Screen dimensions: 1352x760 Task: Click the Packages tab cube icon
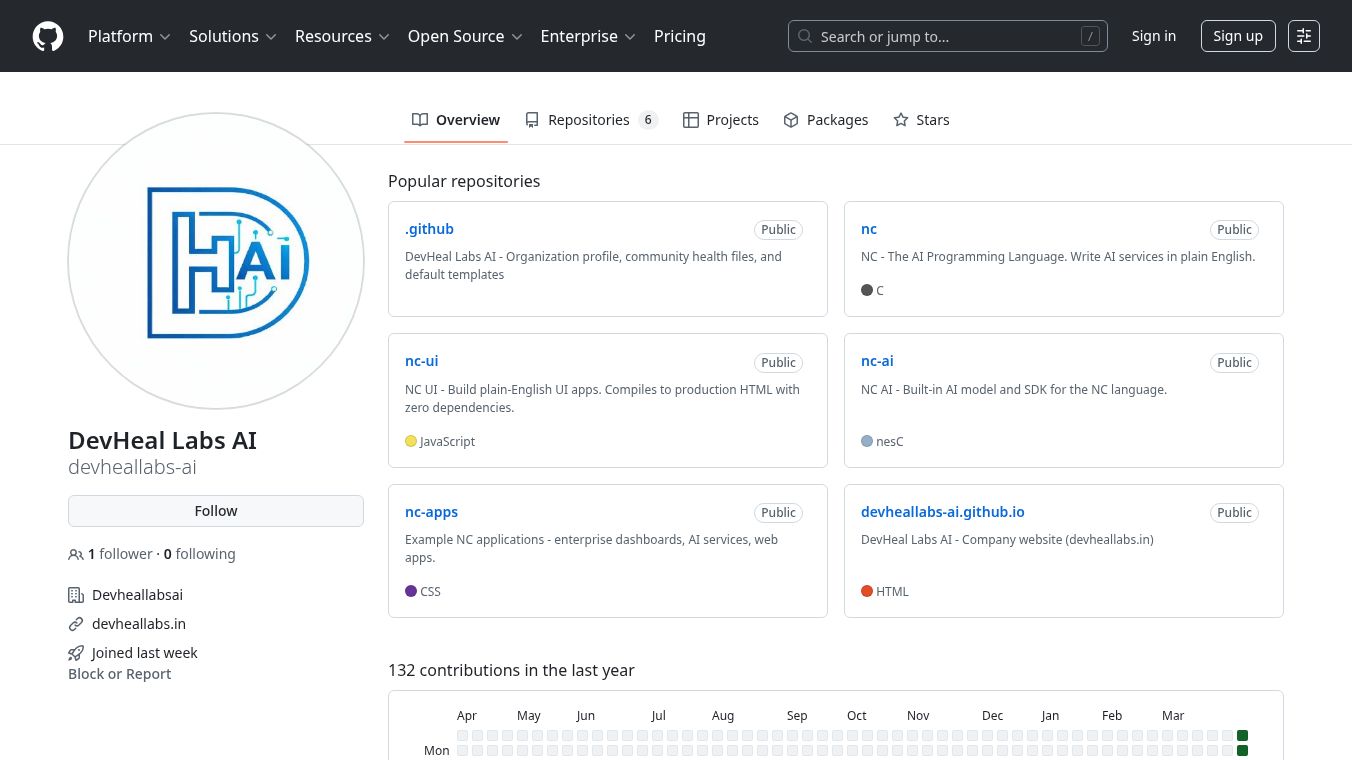[791, 120]
